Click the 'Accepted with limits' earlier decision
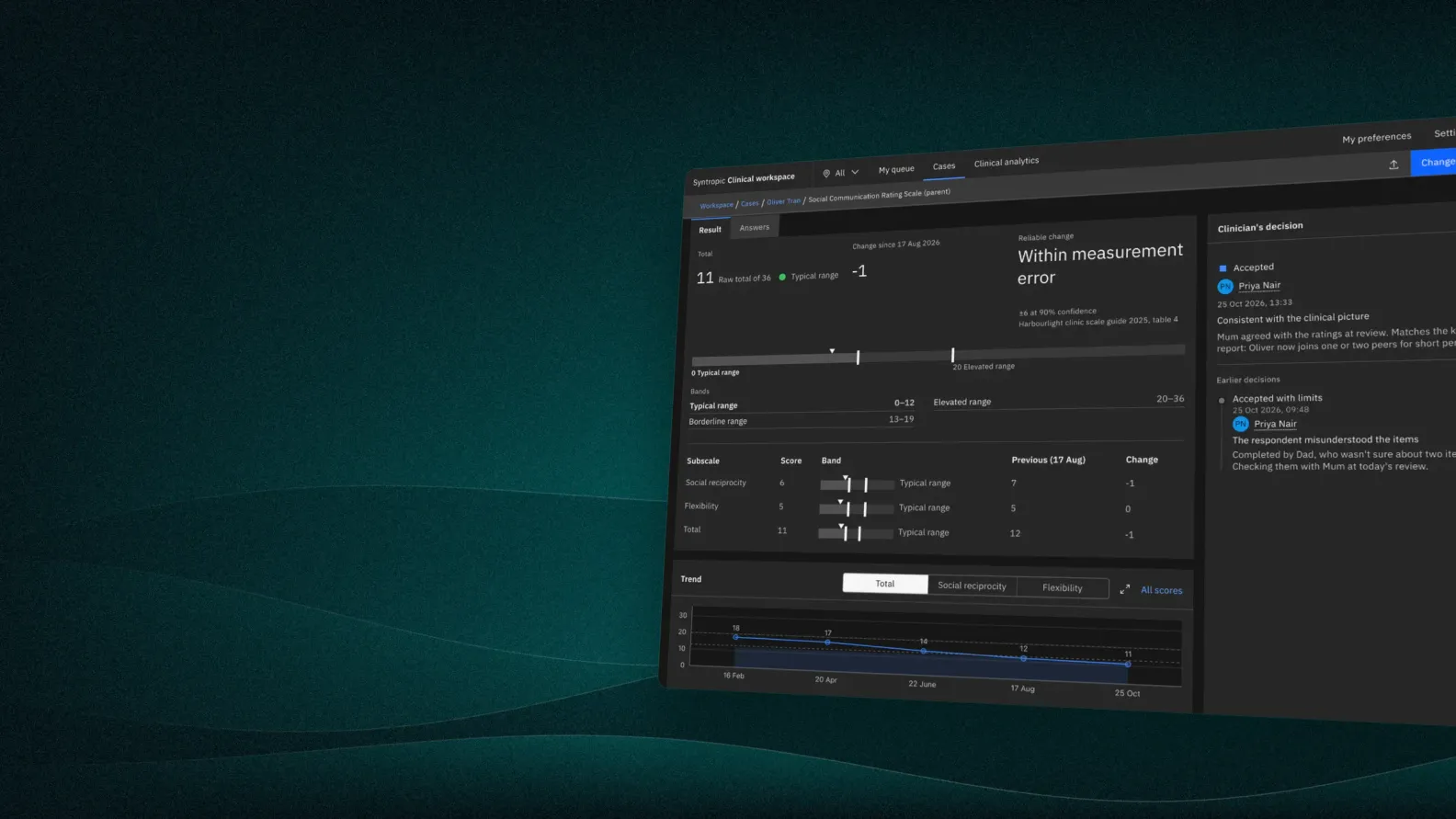The width and height of the screenshot is (1456, 819). [1278, 398]
